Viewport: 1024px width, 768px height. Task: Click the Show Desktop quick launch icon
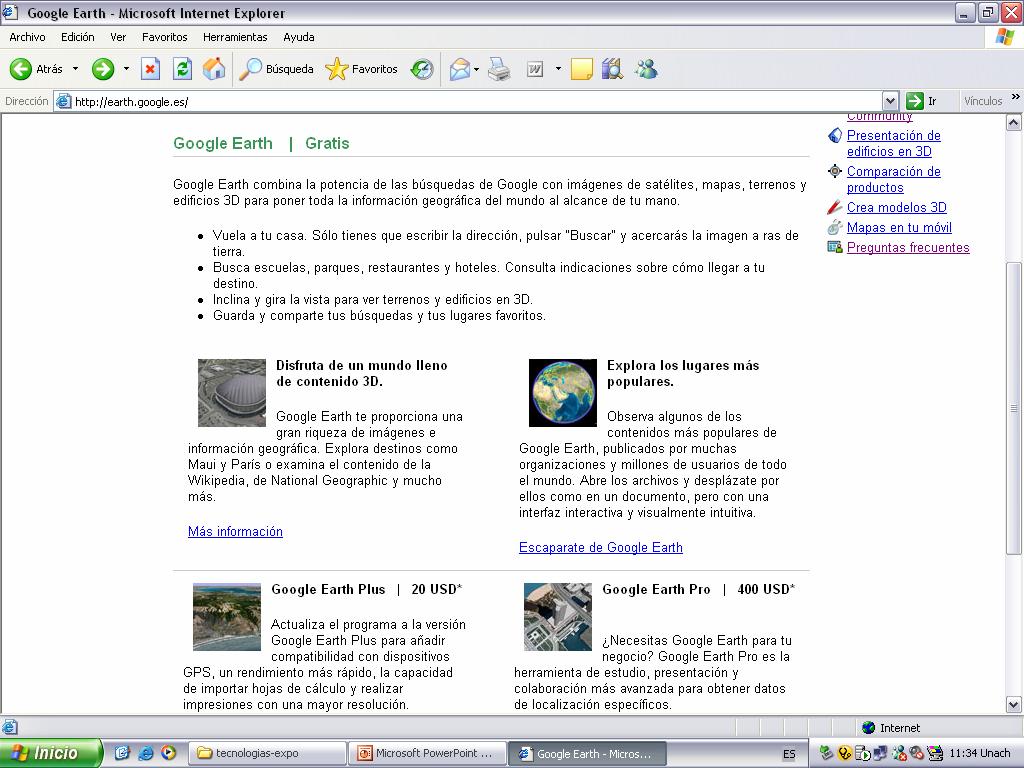[x=122, y=753]
